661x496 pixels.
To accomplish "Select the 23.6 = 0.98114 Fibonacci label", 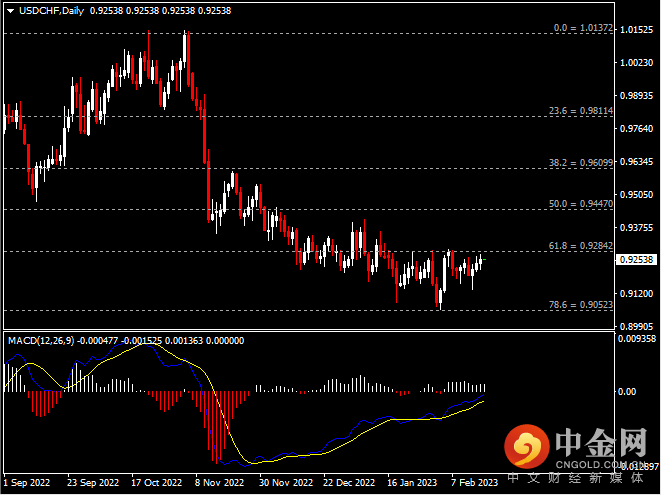I will [583, 111].
